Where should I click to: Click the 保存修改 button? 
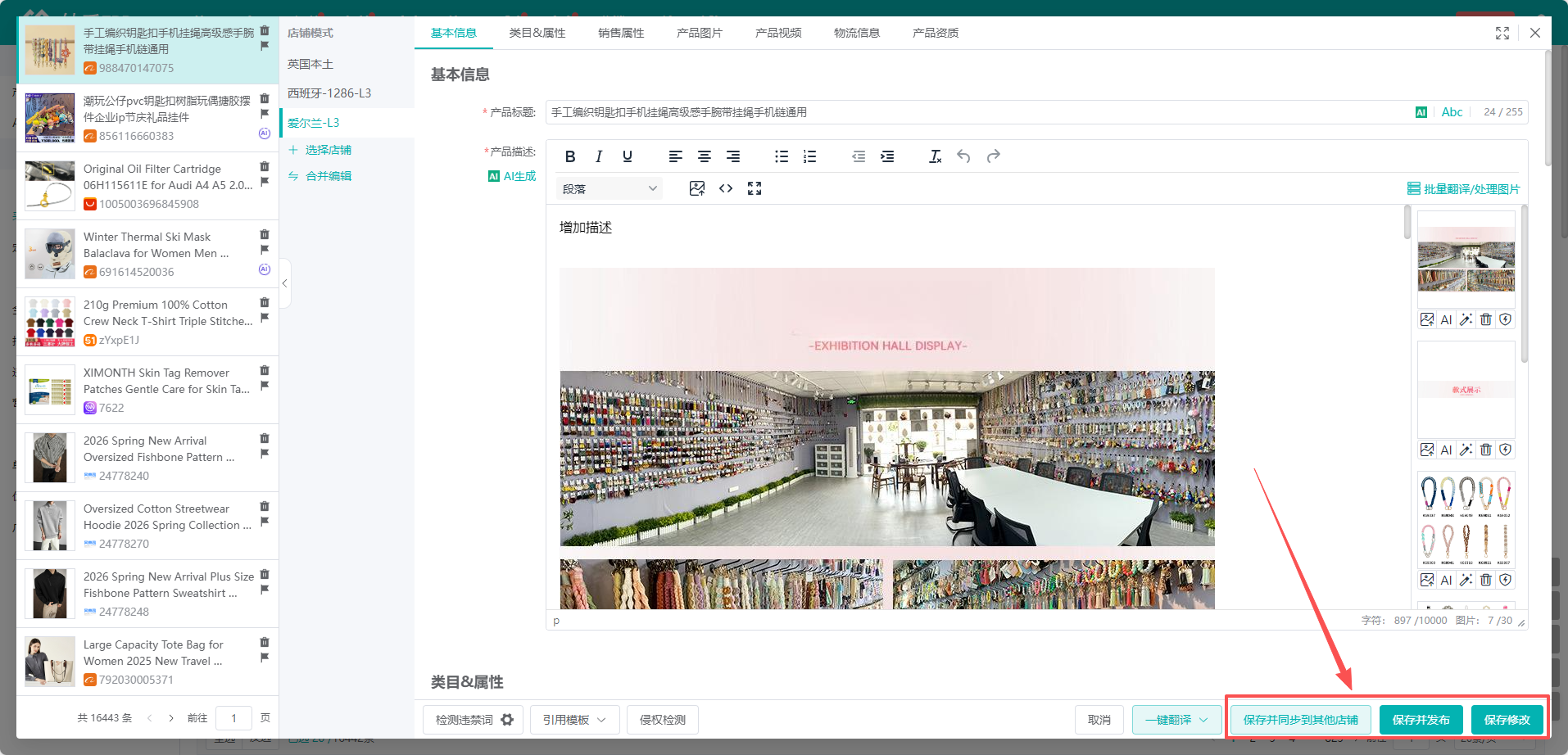[1507, 720]
